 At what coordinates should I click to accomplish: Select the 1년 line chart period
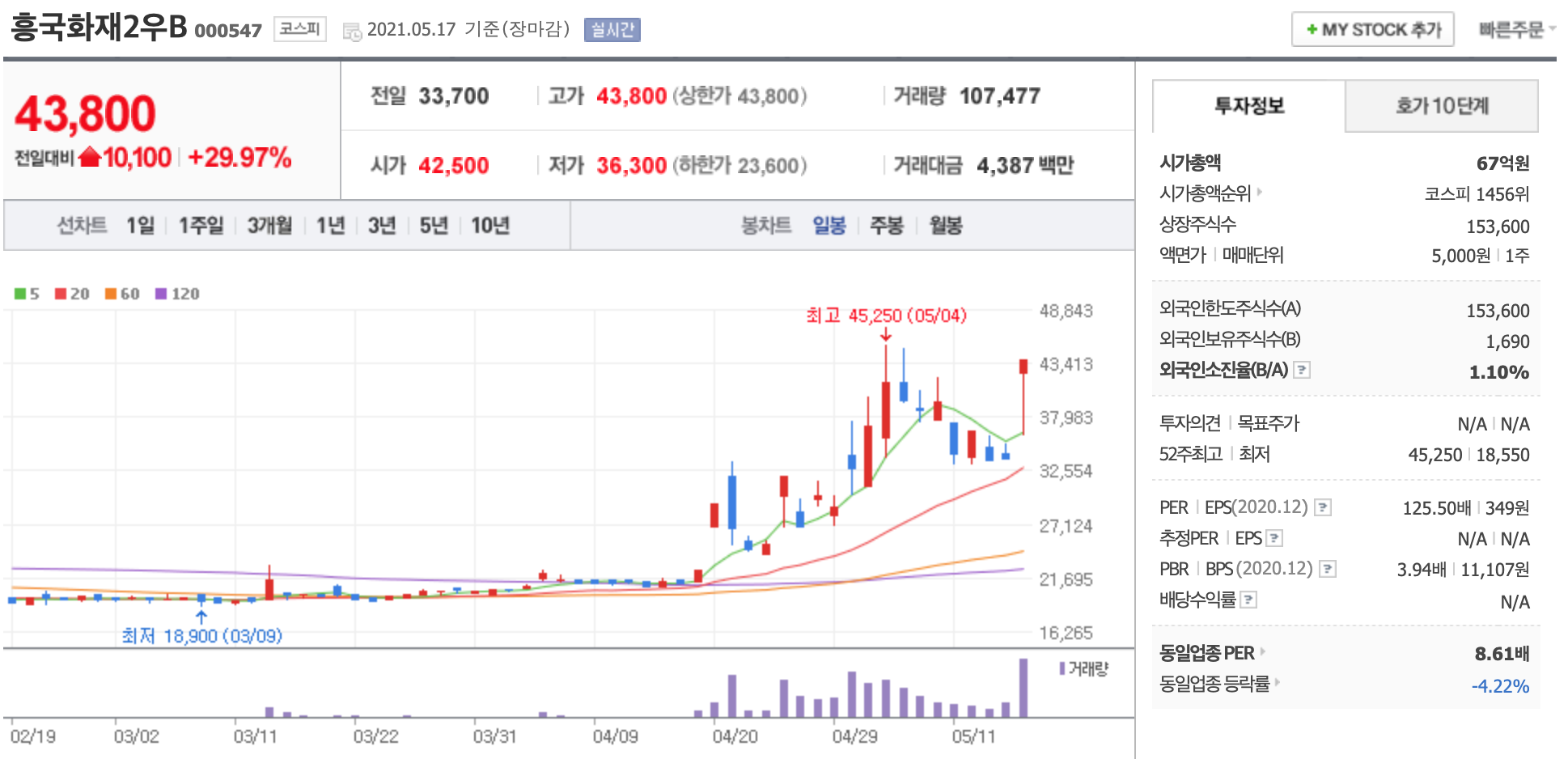click(330, 225)
